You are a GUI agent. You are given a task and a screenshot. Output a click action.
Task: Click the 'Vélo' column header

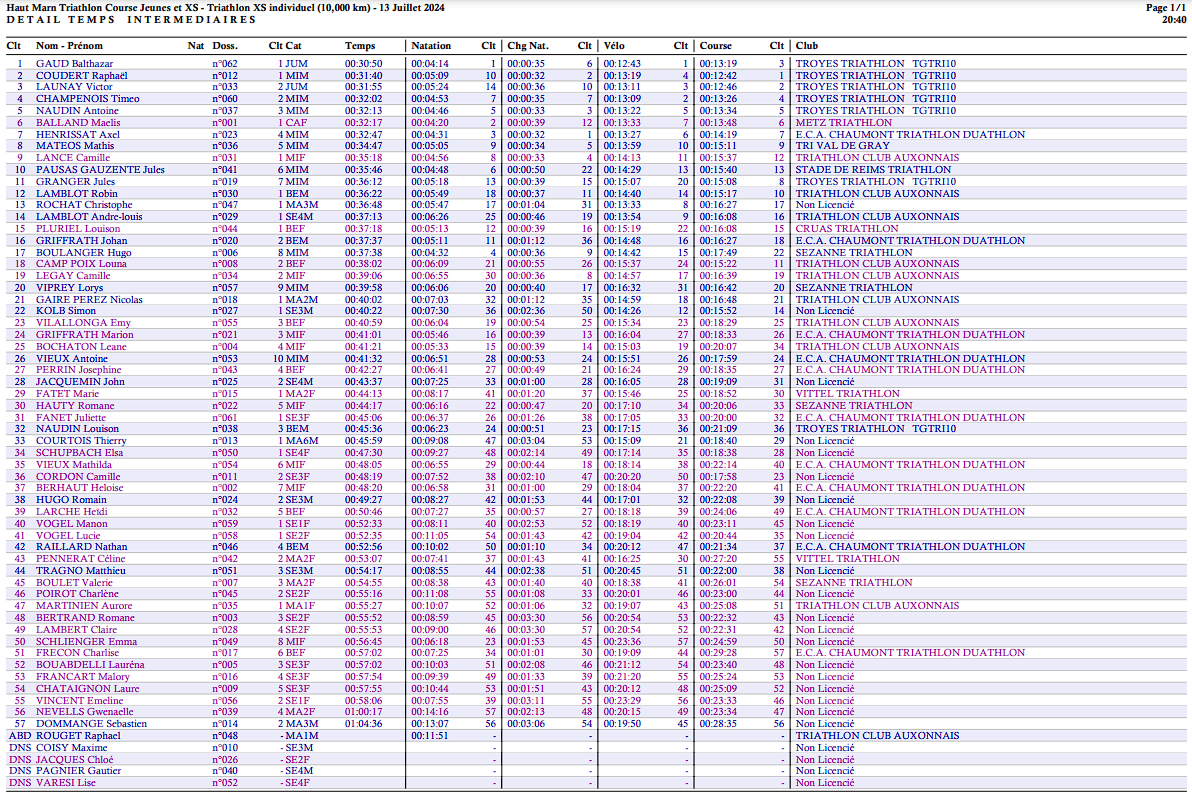click(x=614, y=46)
